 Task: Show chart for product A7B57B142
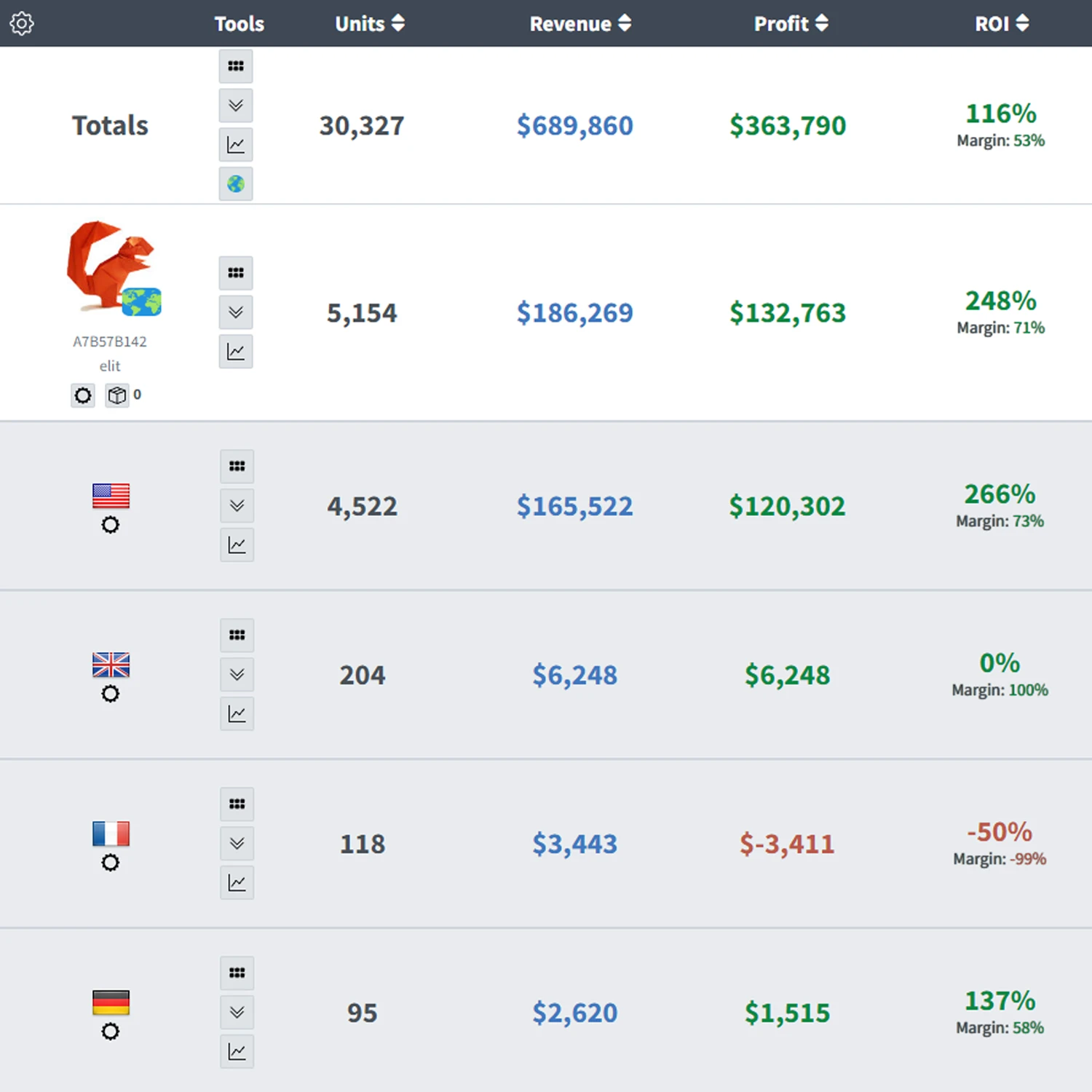coord(236,352)
